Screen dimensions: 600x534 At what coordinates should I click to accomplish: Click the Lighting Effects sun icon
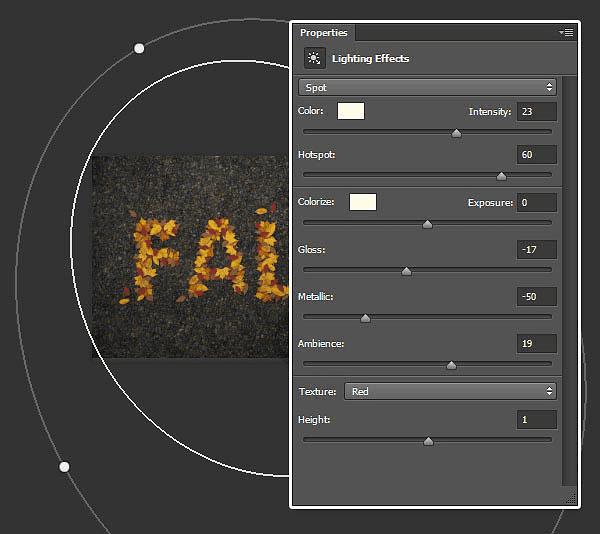pos(315,58)
